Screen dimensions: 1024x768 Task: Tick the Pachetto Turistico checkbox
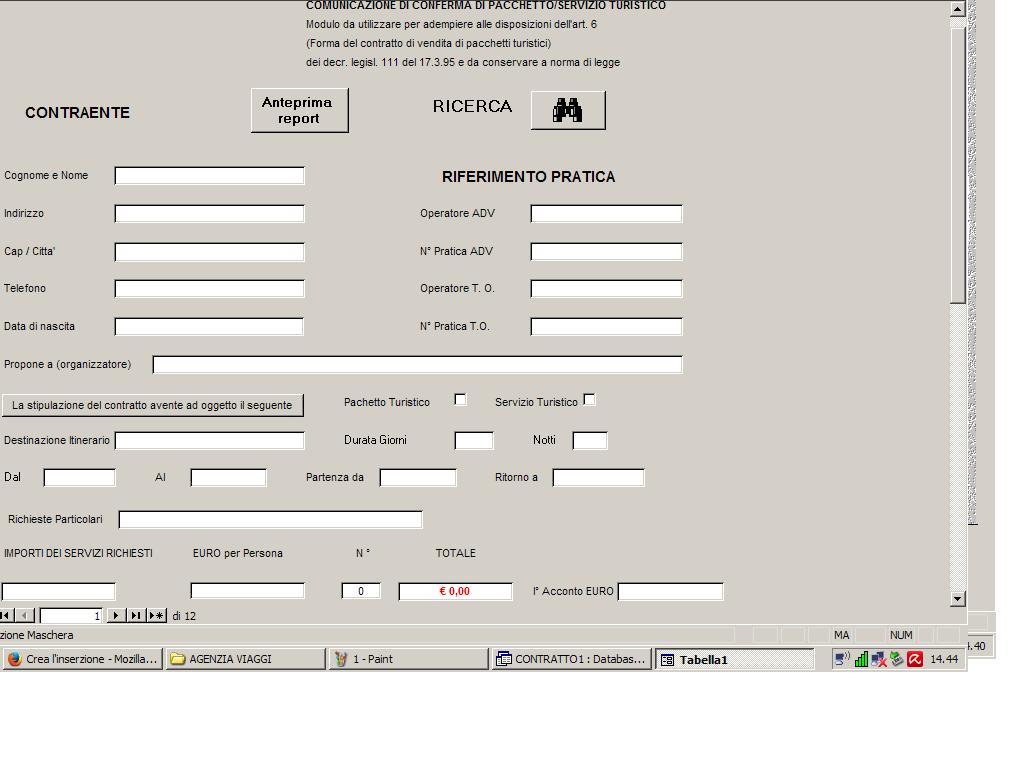[x=460, y=400]
